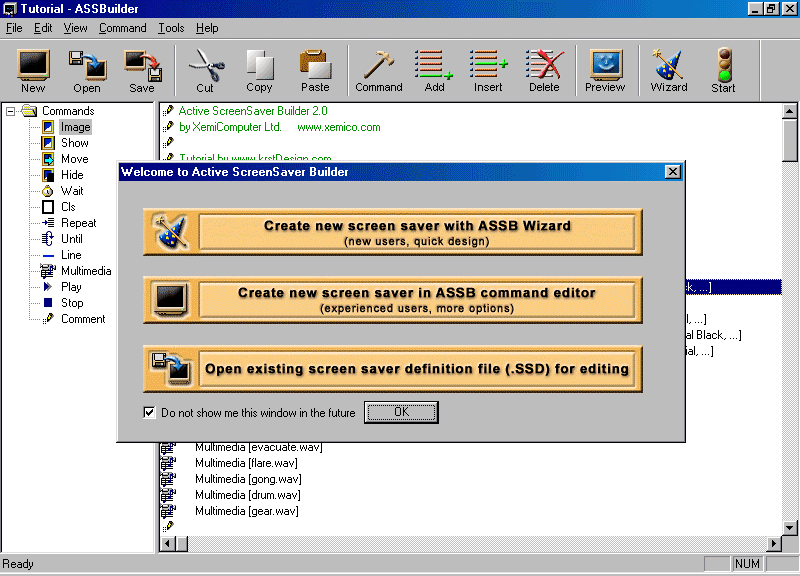Click the NUM indicator in status bar
This screenshot has width=800, height=576.
tap(747, 564)
